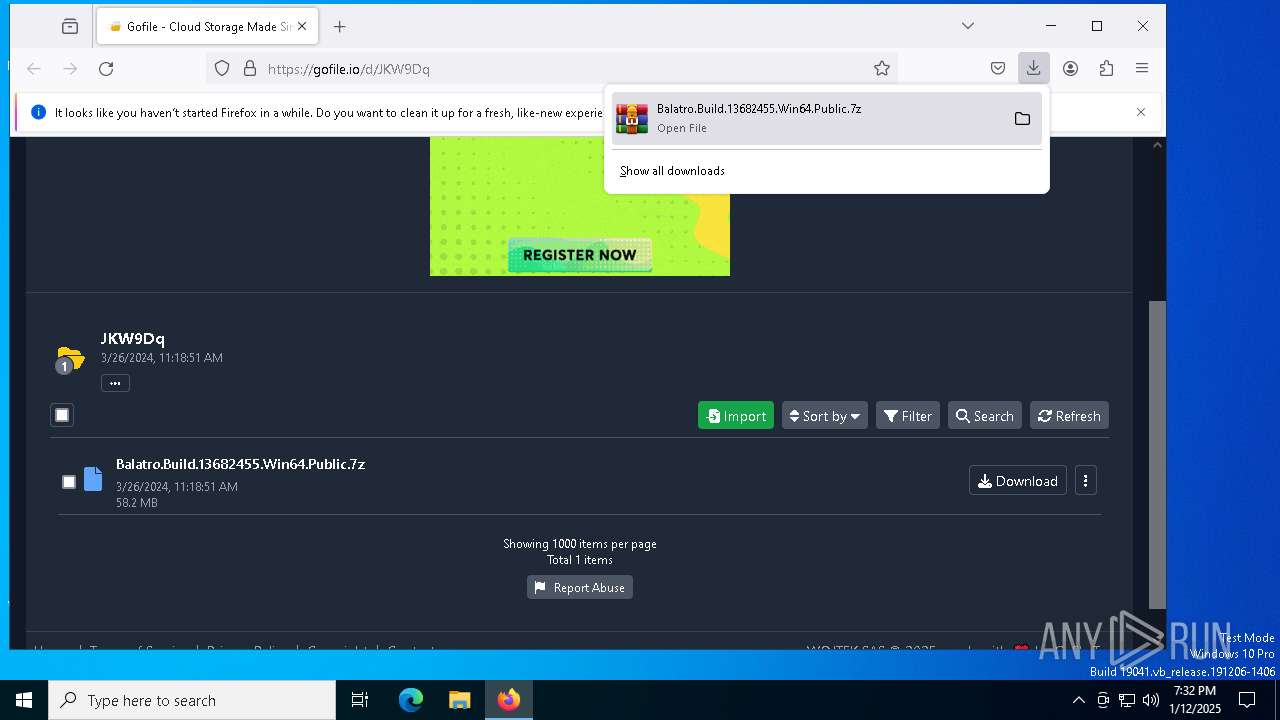Screen dimensions: 1280x720
Task: Open network status tray icon
Action: [x=1127, y=700]
